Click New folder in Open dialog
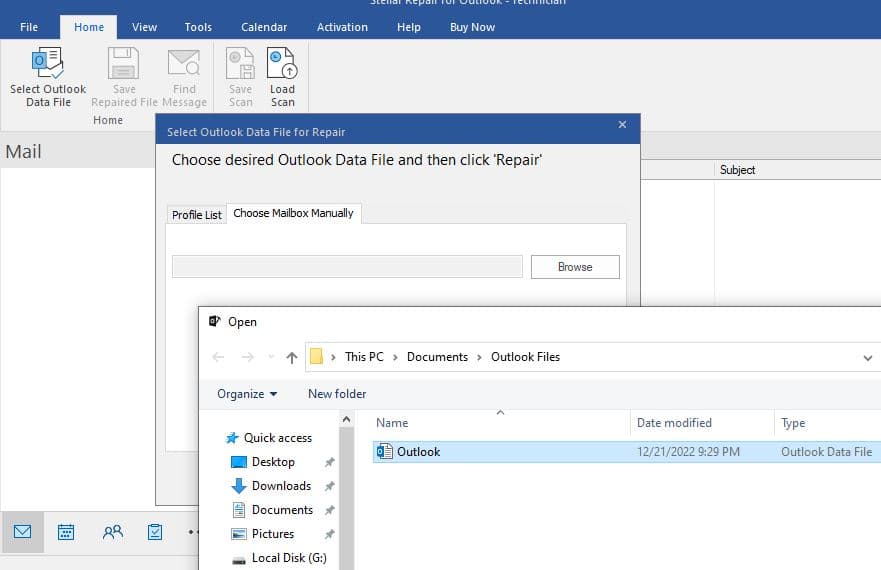 [337, 394]
